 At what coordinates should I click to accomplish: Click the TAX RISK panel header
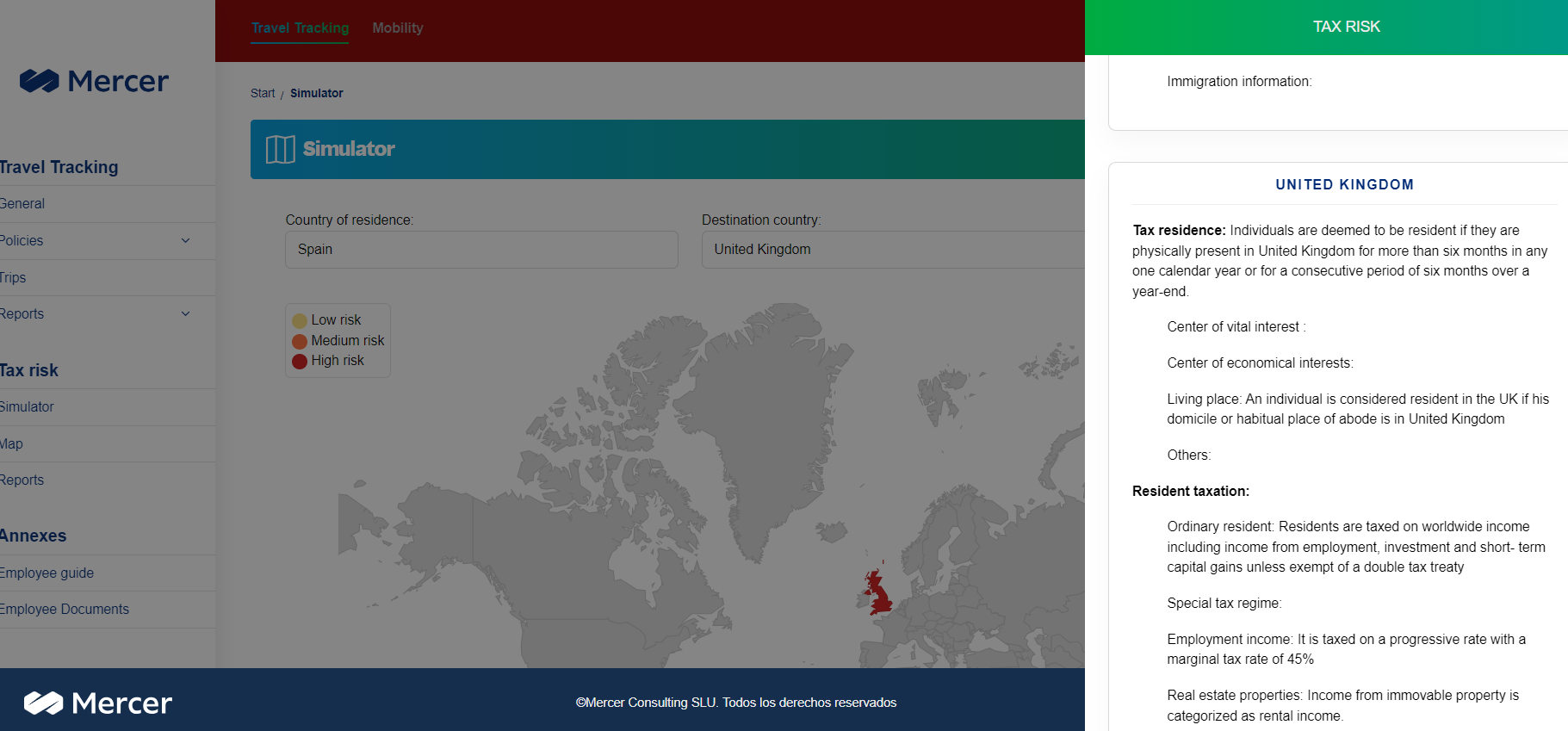1346,27
